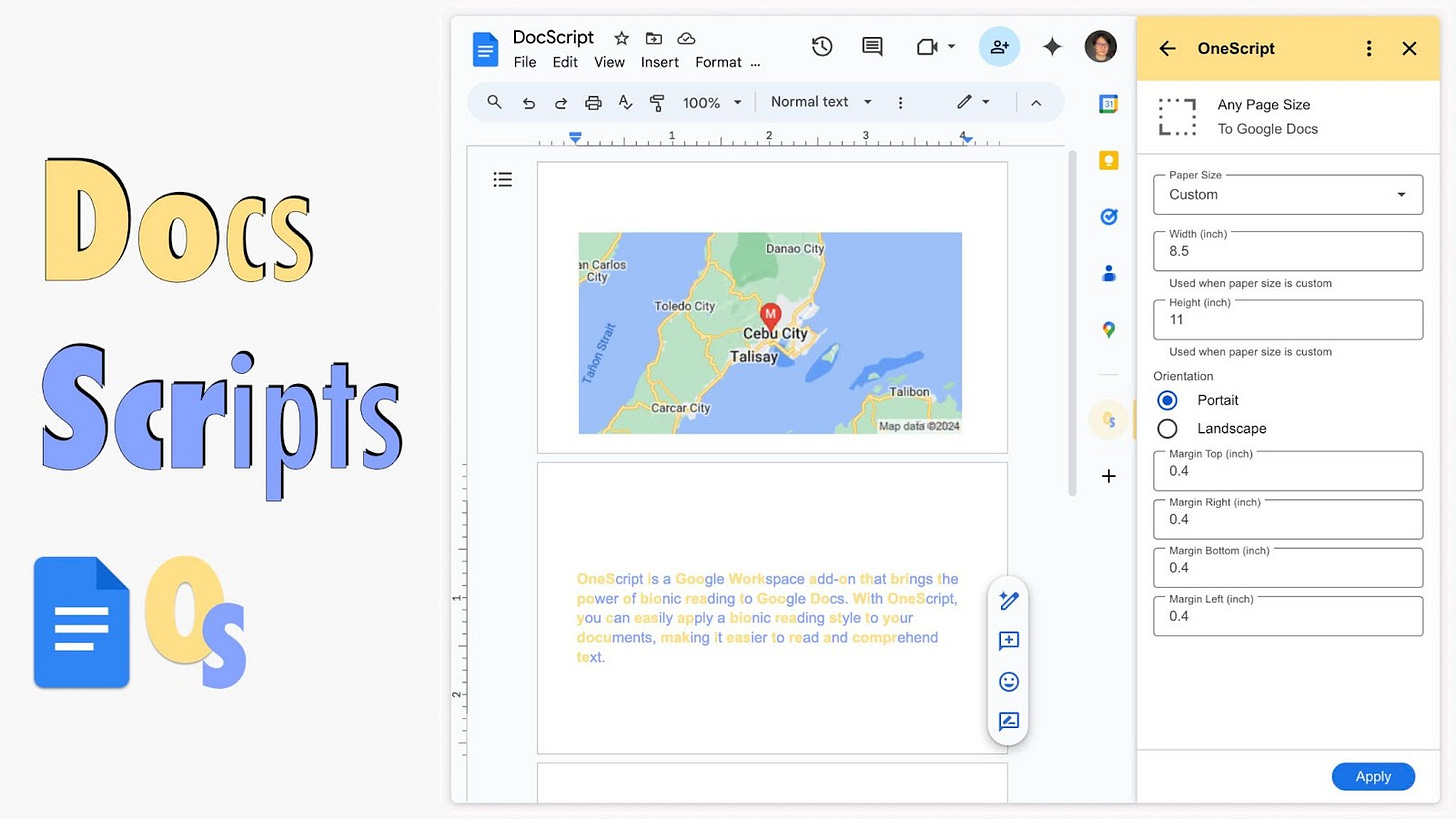Image resolution: width=1456 pixels, height=819 pixels.
Task: Click the Cebu City map image
Action: pos(770,333)
